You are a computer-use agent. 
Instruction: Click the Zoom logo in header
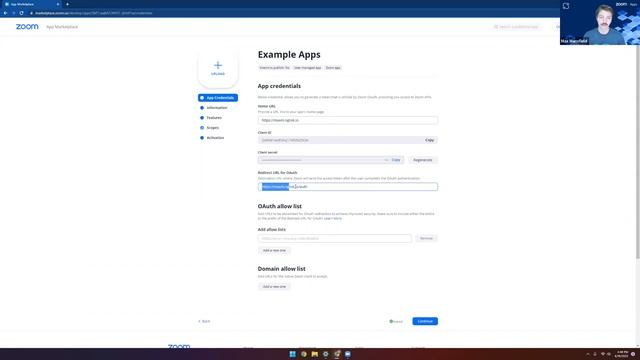click(x=27, y=27)
